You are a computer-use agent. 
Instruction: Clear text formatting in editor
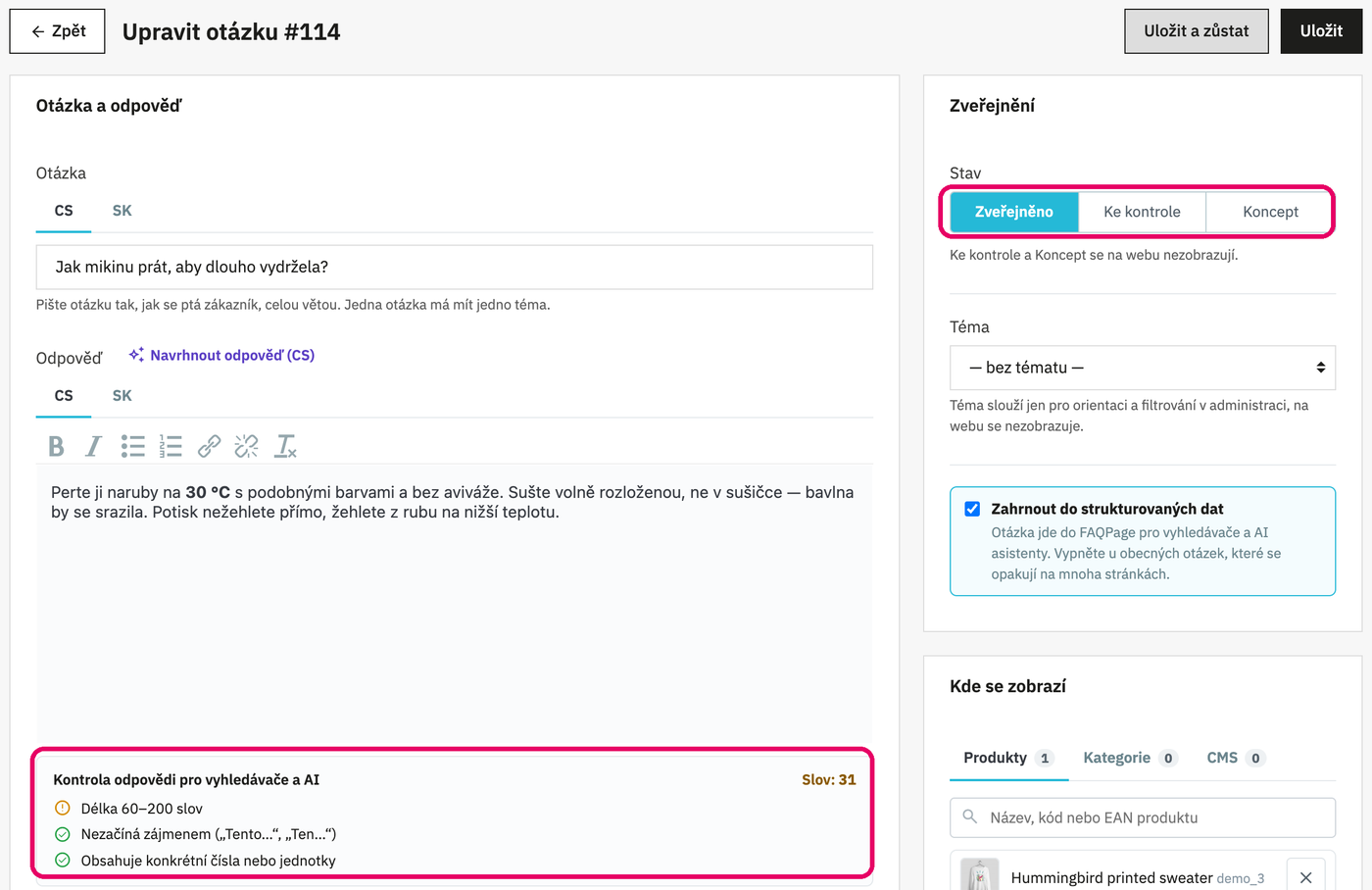coord(285,447)
